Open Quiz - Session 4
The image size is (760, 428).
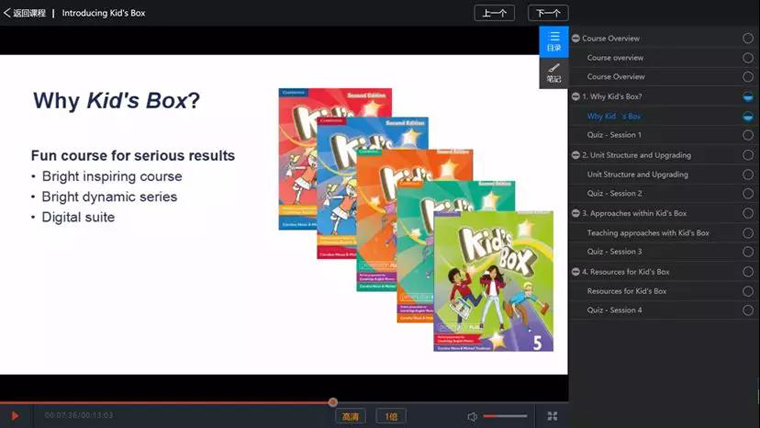614,310
